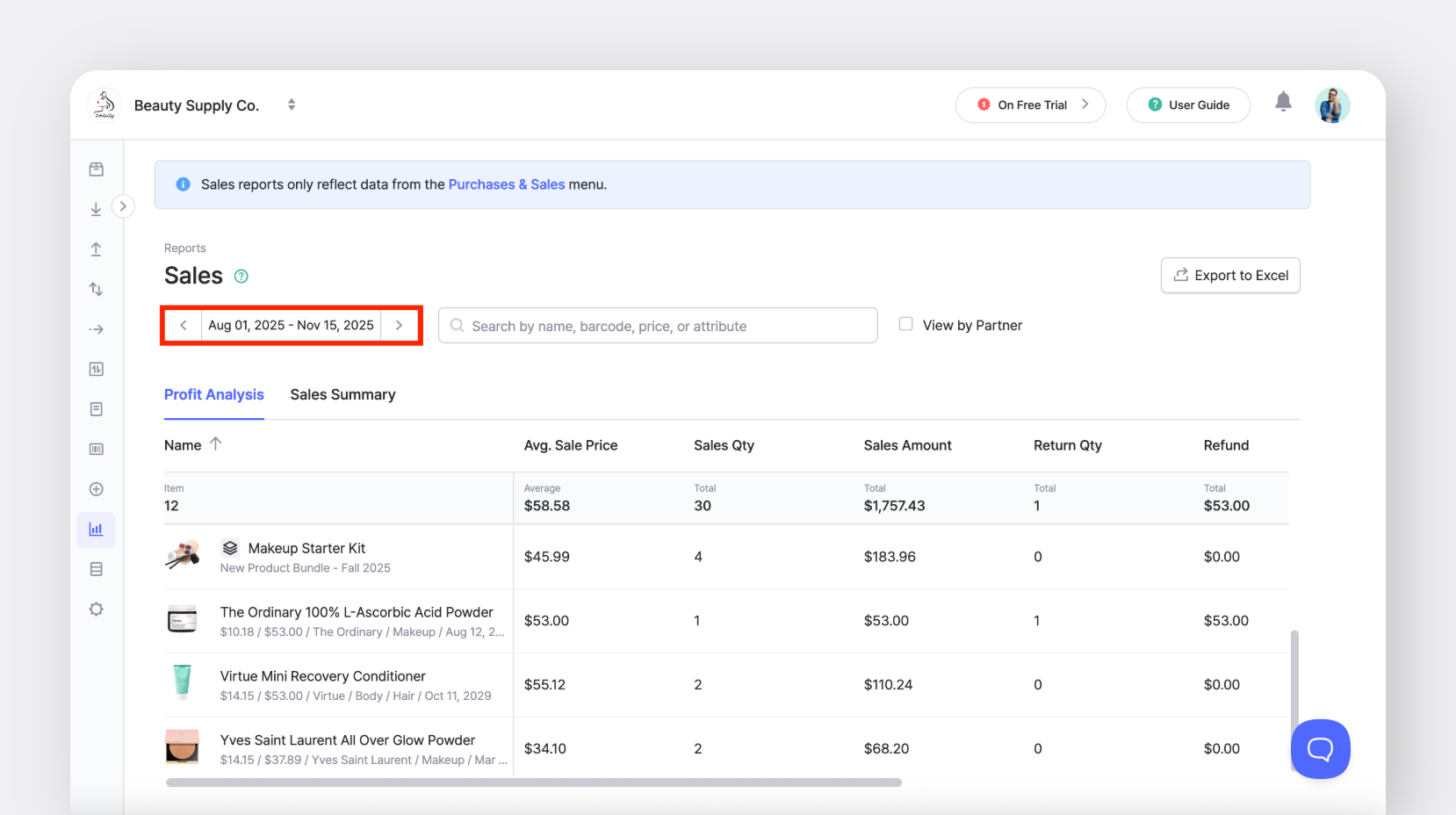Select the highlighted bar chart Reports icon
Viewport: 1456px width, 815px height.
point(96,530)
